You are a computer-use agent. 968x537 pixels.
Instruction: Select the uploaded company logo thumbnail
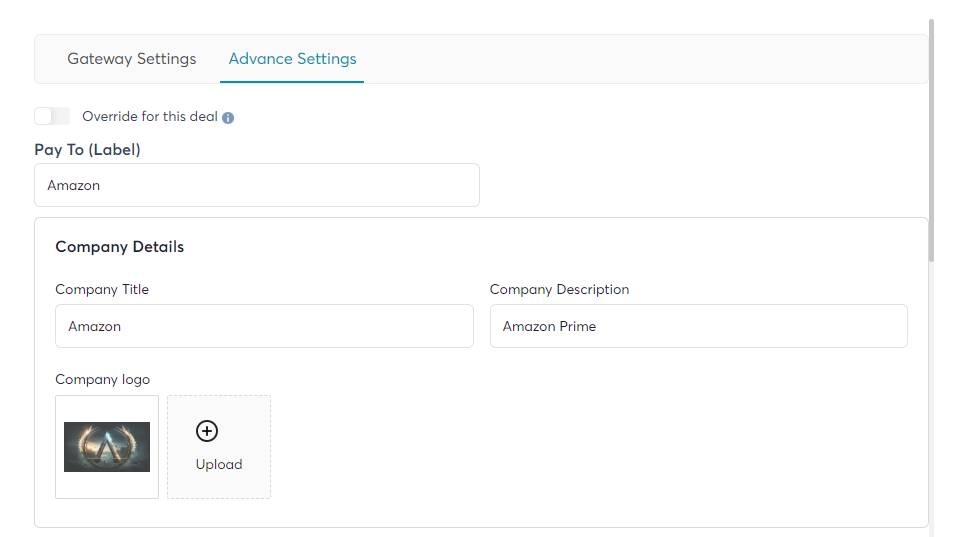coord(107,447)
